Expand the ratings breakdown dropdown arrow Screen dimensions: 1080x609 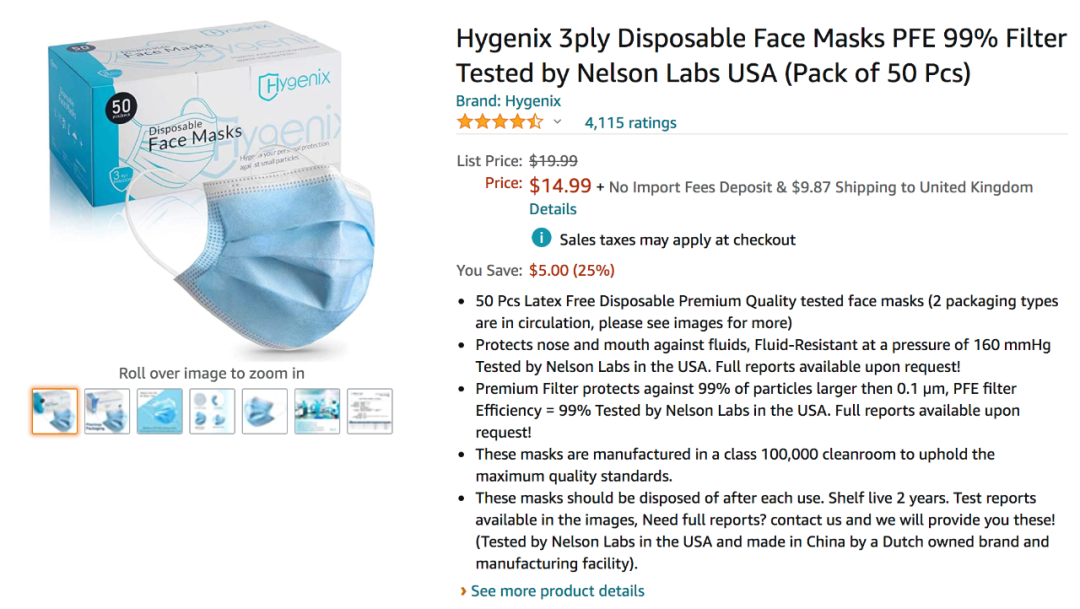(x=557, y=122)
